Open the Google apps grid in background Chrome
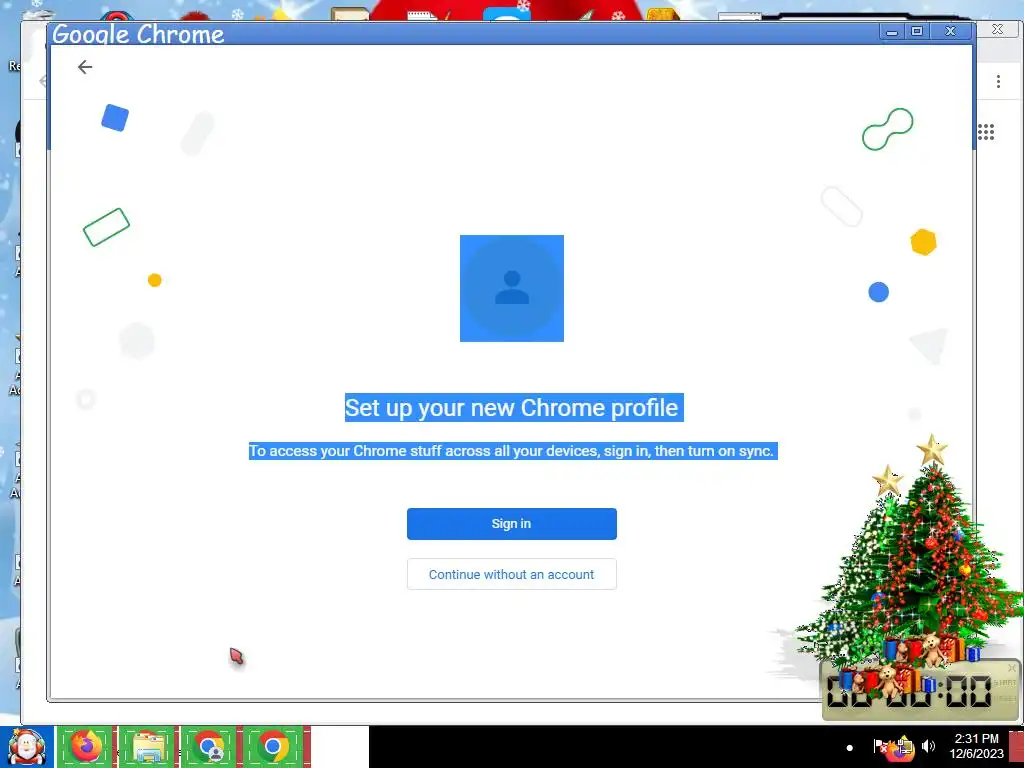1024x768 pixels. coord(986,132)
